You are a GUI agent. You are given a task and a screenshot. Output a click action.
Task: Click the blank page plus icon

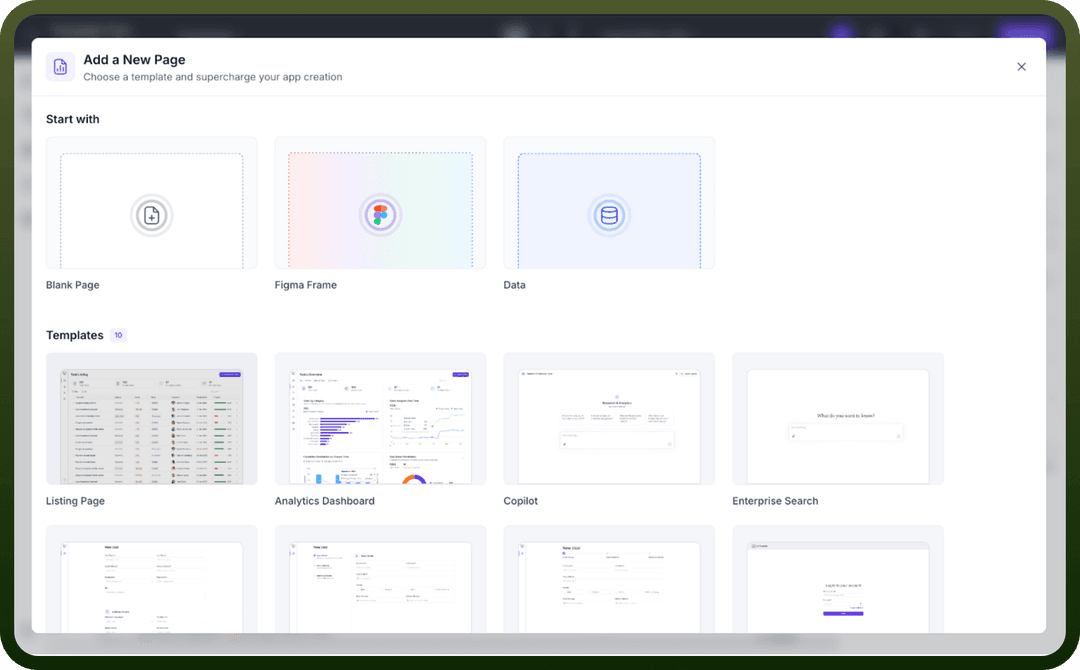152,216
